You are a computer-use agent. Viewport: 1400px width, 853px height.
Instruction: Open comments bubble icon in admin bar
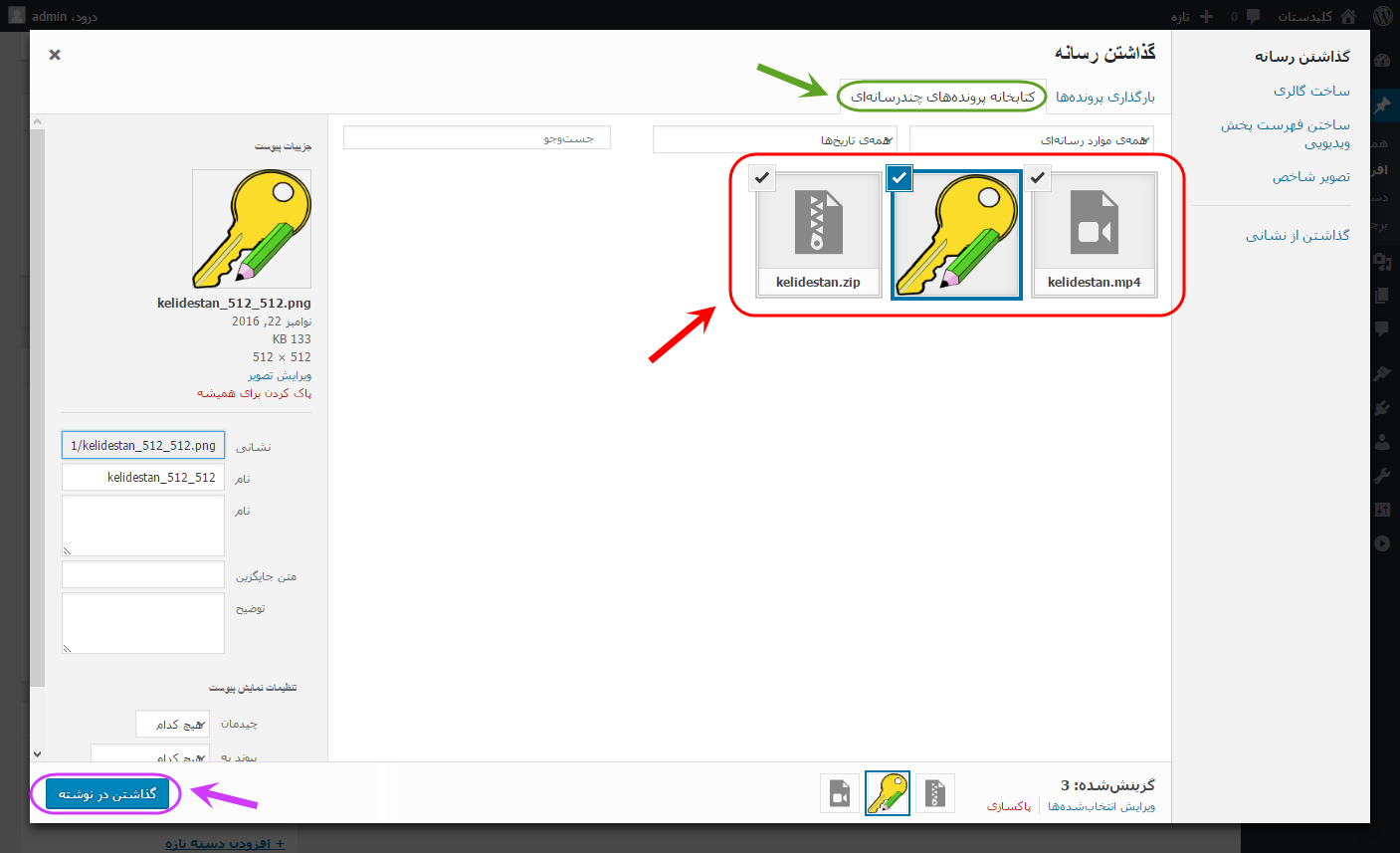tap(1253, 16)
